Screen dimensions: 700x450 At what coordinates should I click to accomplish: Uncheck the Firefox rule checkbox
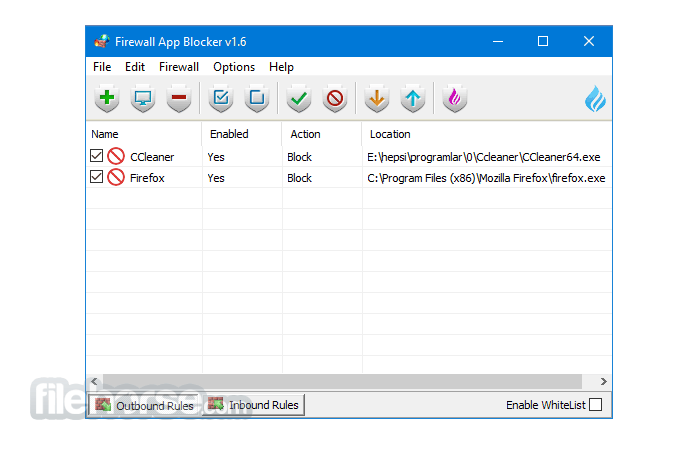(96, 177)
